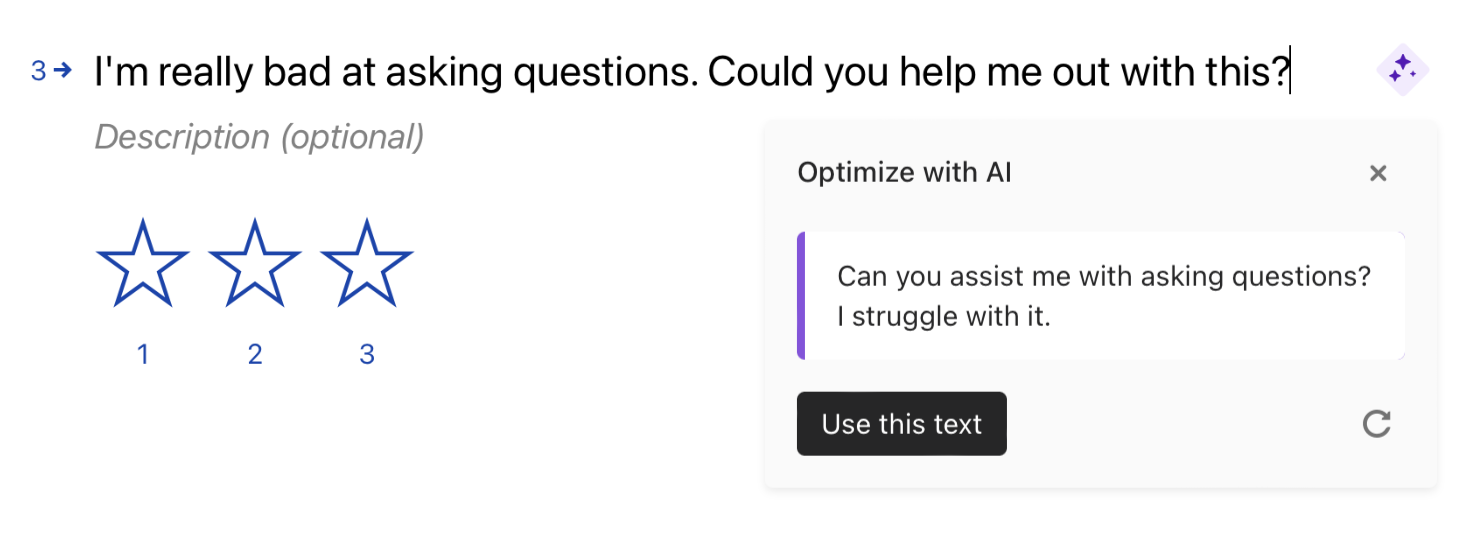Regenerate the AI suggestion with refresh icon
1484x550 pixels.
pyautogui.click(x=1377, y=424)
